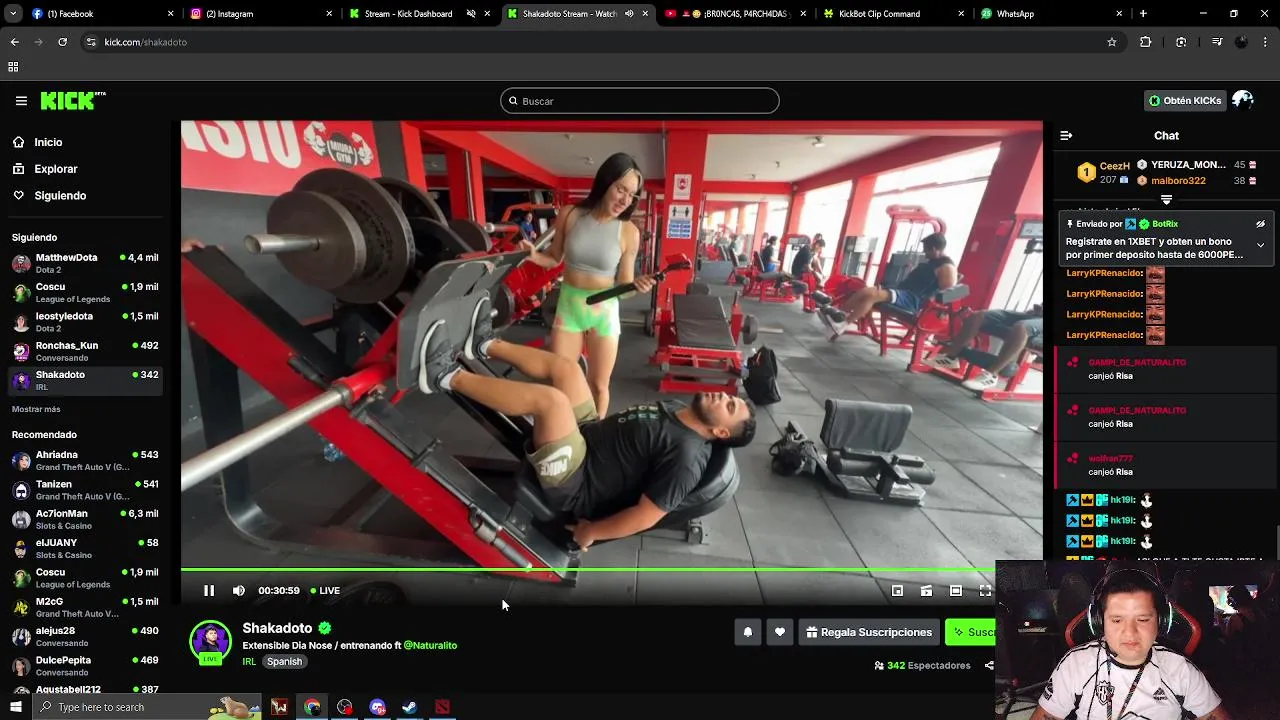Expand Mostrar más following list
This screenshot has height=720, width=1280.
[x=36, y=409]
